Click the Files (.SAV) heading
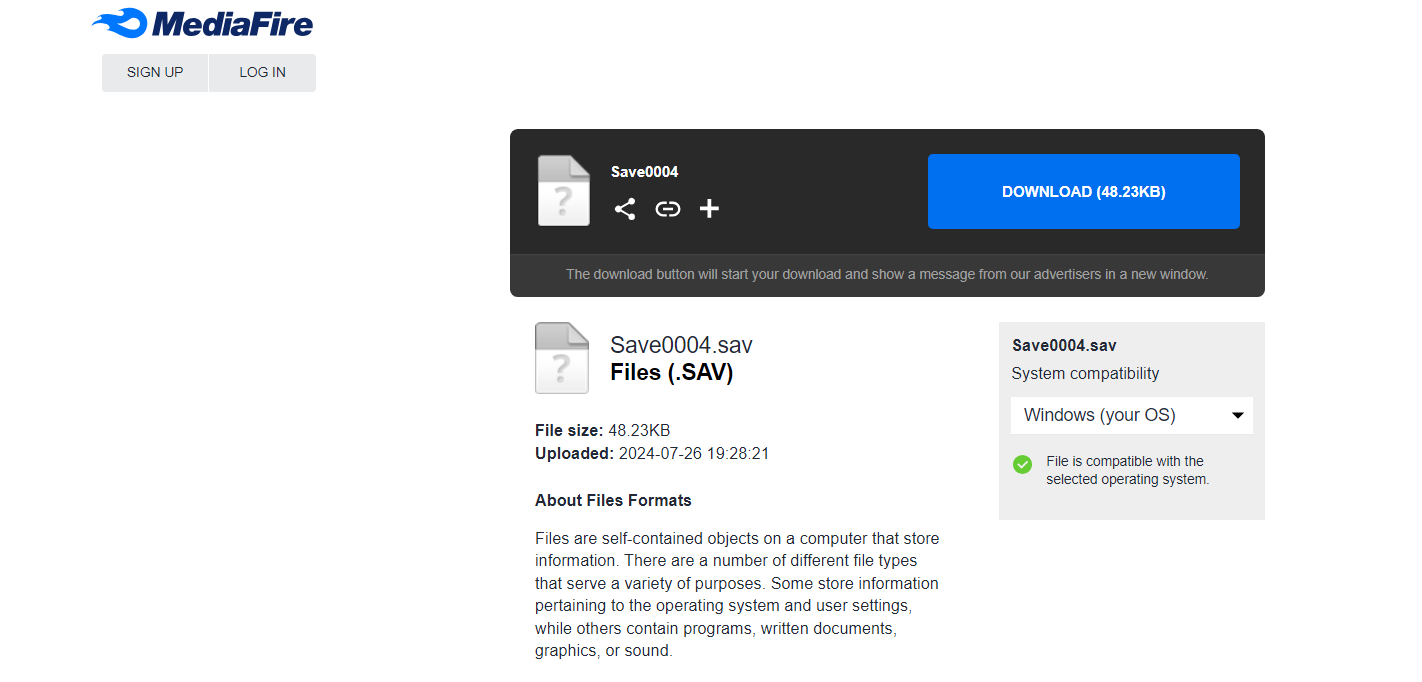Viewport: 1422px width, 682px height. (x=672, y=373)
